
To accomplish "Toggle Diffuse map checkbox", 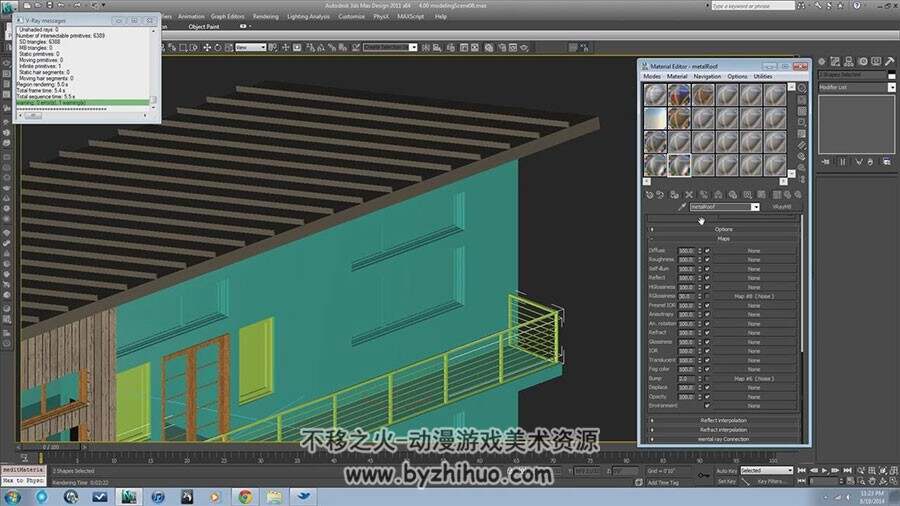I will [707, 251].
